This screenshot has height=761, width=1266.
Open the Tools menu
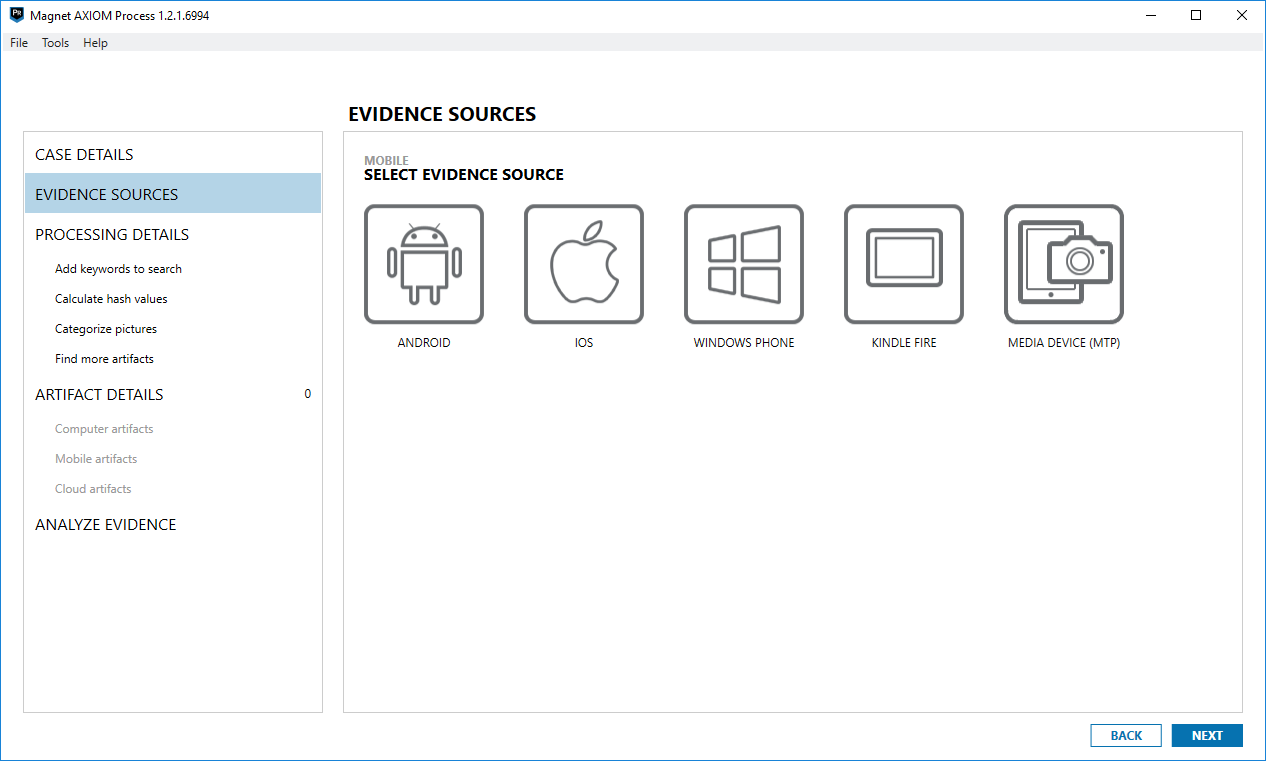point(55,43)
